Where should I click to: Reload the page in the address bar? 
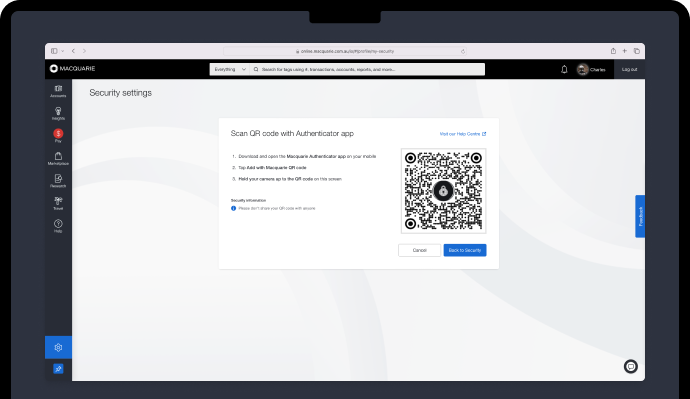[x=463, y=51]
